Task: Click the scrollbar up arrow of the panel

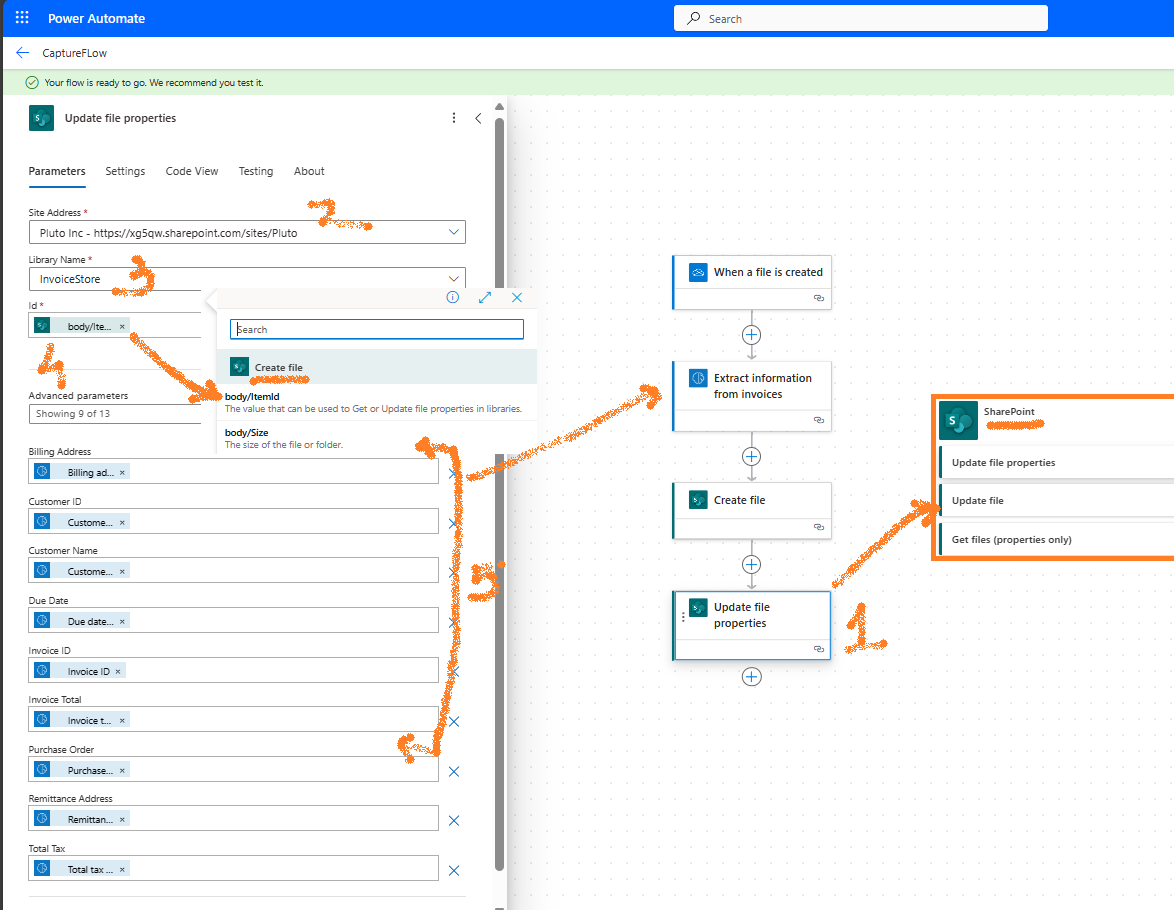Action: (x=499, y=106)
